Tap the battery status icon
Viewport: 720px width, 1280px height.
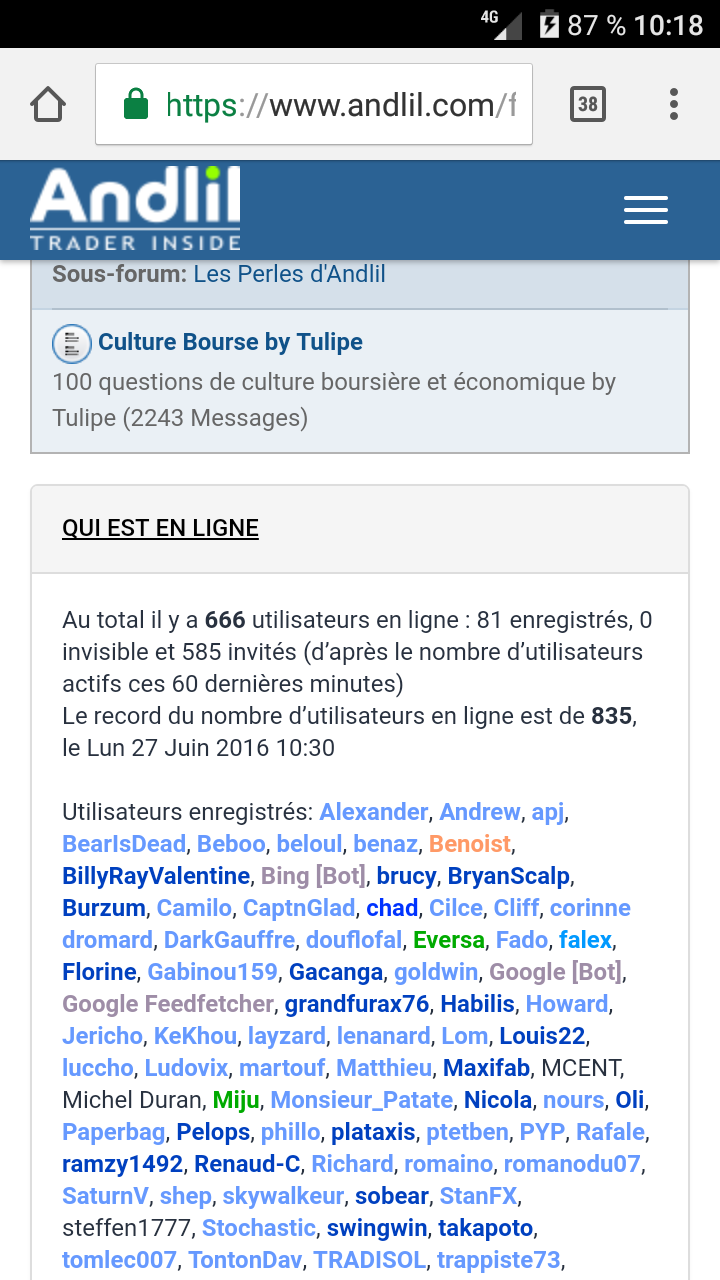550,24
